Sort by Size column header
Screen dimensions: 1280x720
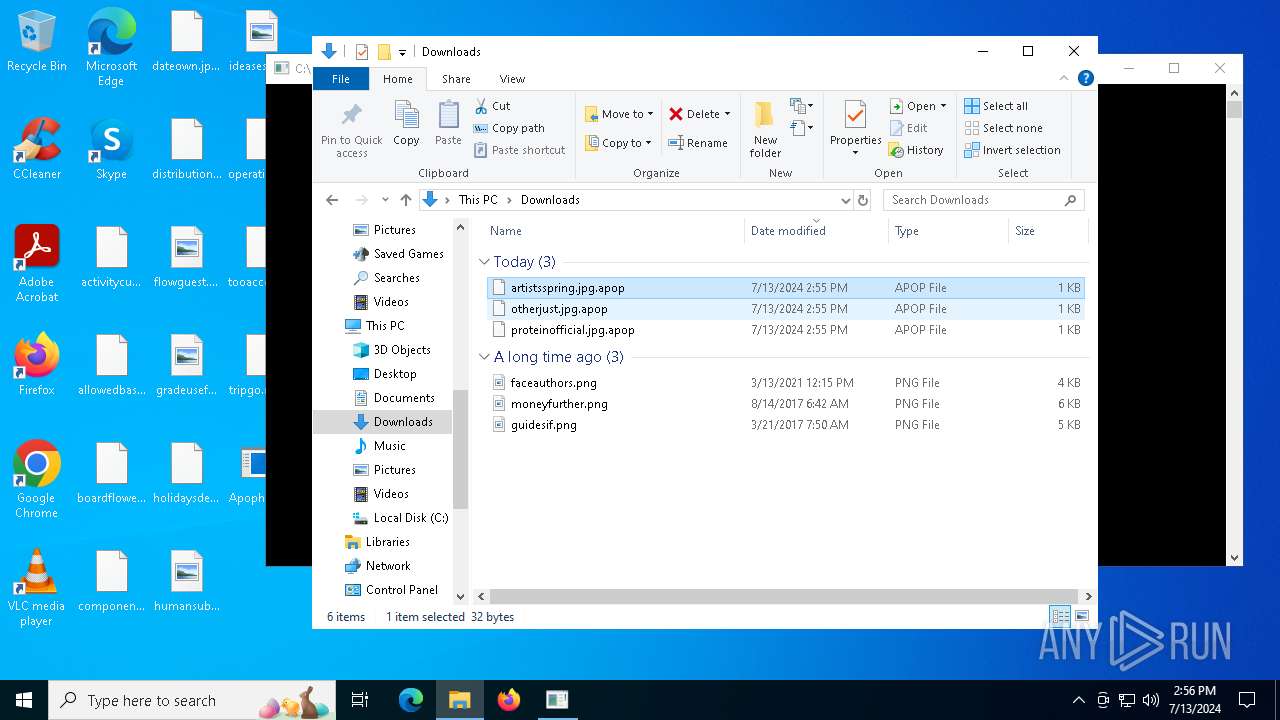[1046, 231]
